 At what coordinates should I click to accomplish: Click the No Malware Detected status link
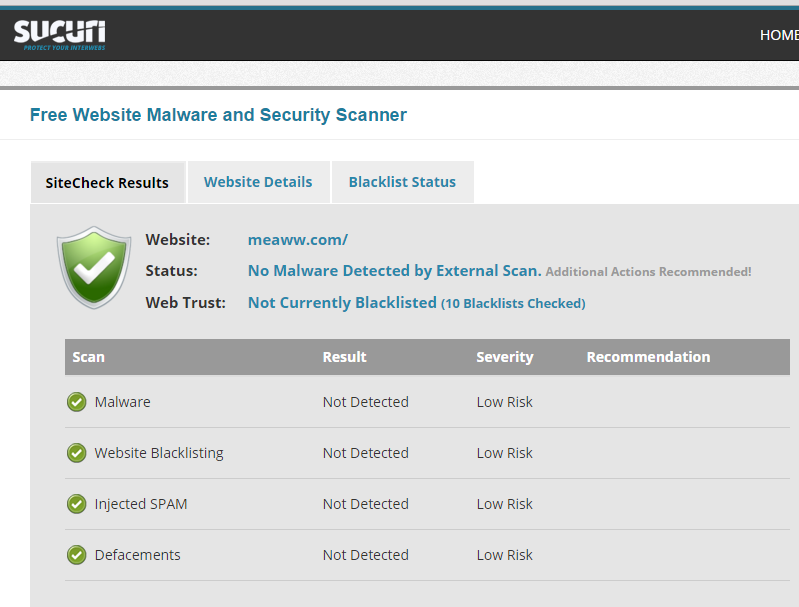[394, 271]
